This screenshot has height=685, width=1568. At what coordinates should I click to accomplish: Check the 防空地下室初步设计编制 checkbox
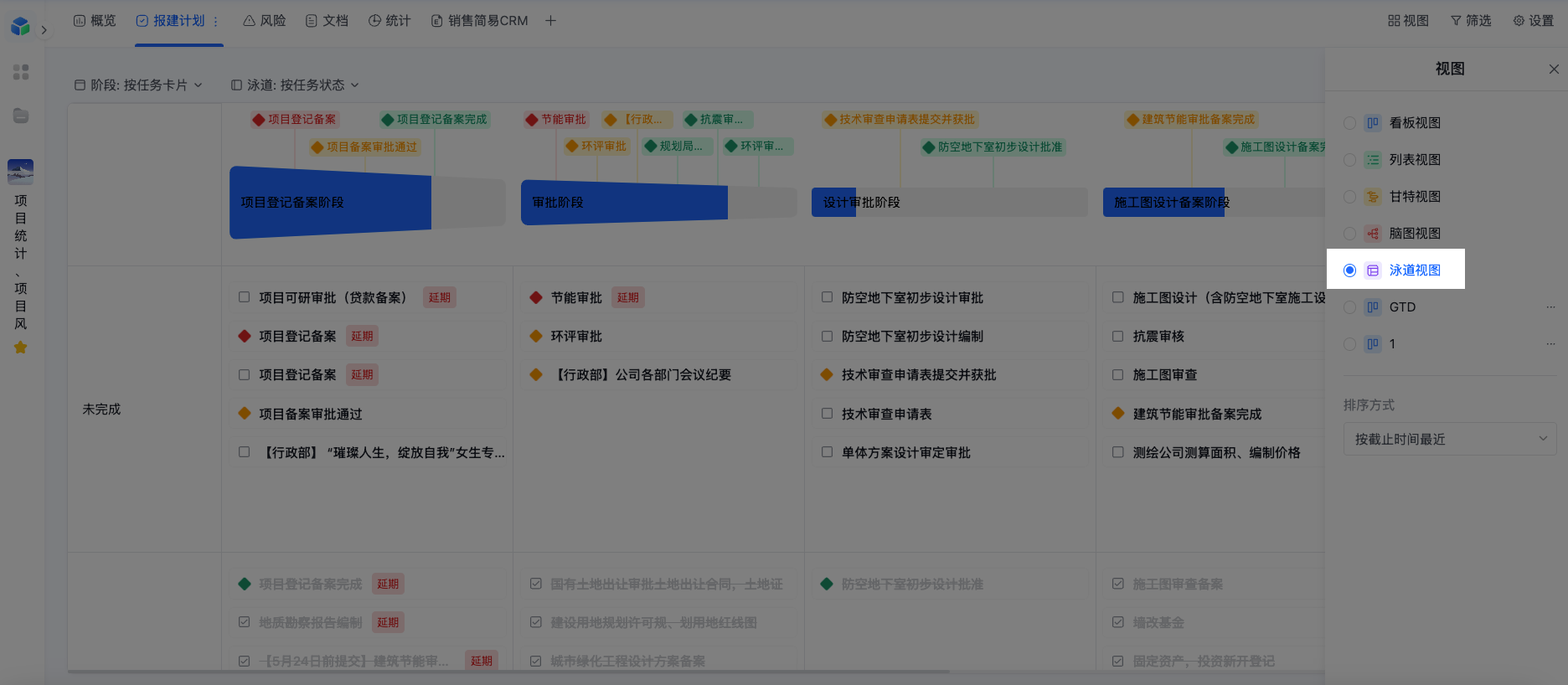click(x=827, y=336)
